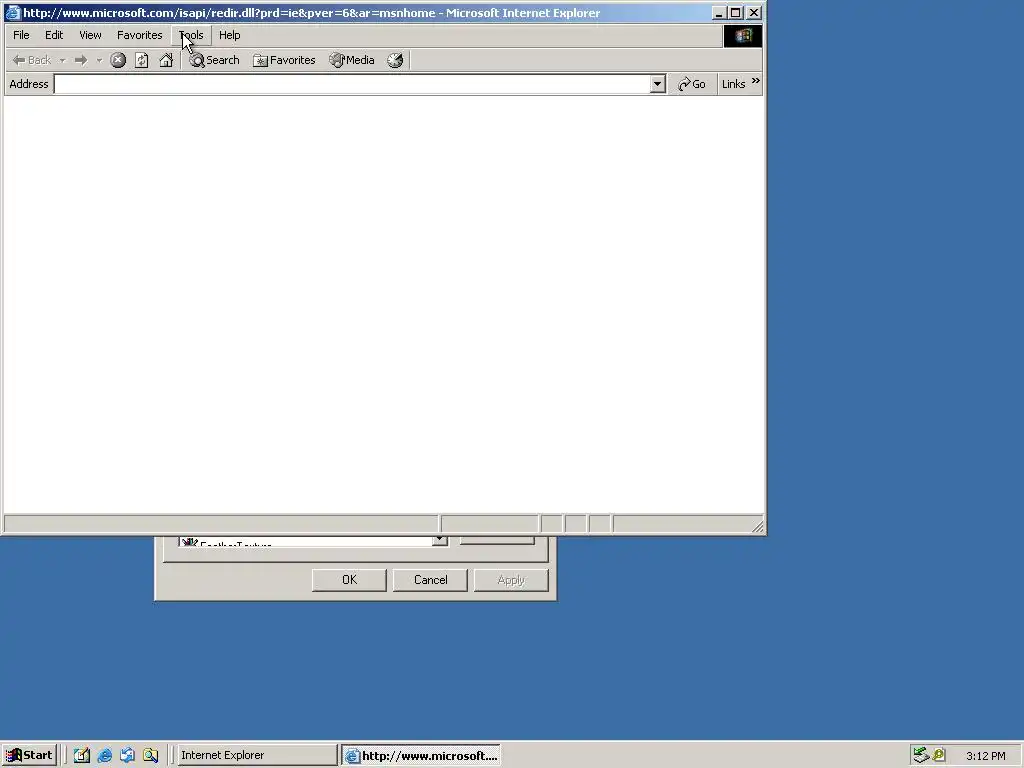Viewport: 1024px width, 768px height.
Task: Open the View menu
Action: tap(90, 35)
